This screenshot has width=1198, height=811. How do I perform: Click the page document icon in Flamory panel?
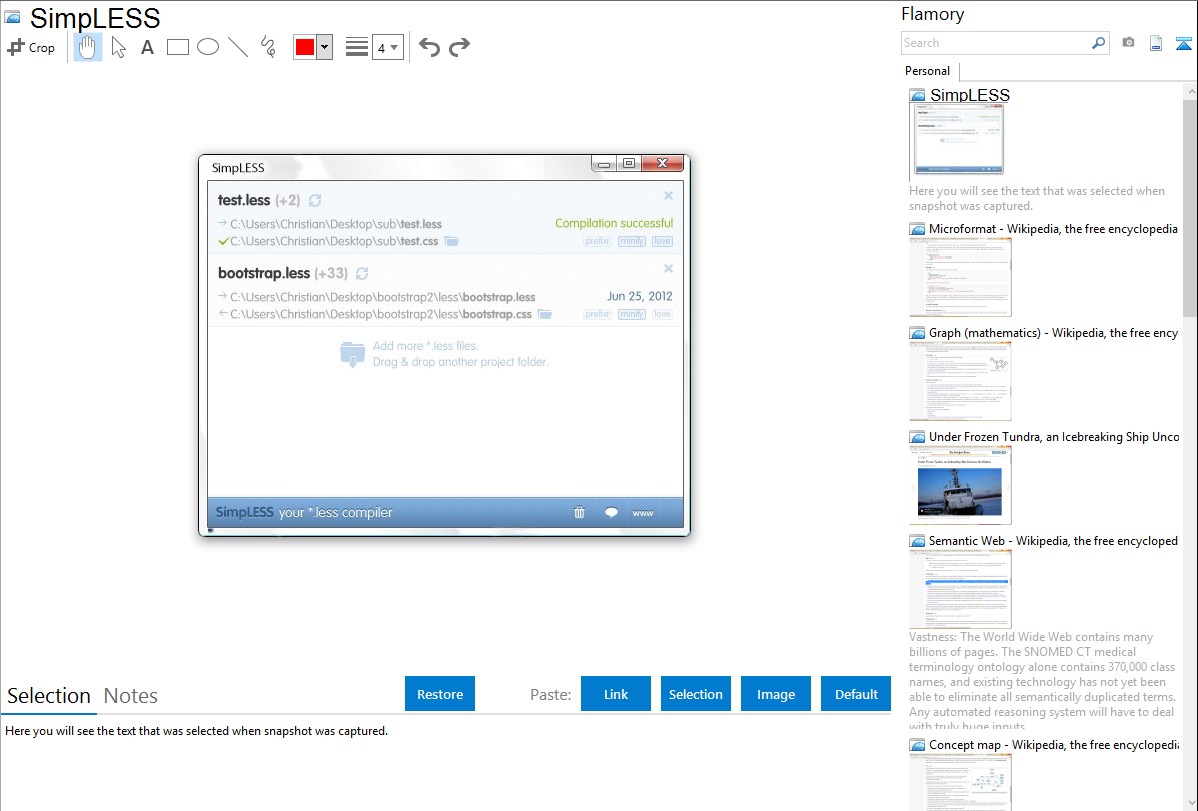[x=1156, y=43]
